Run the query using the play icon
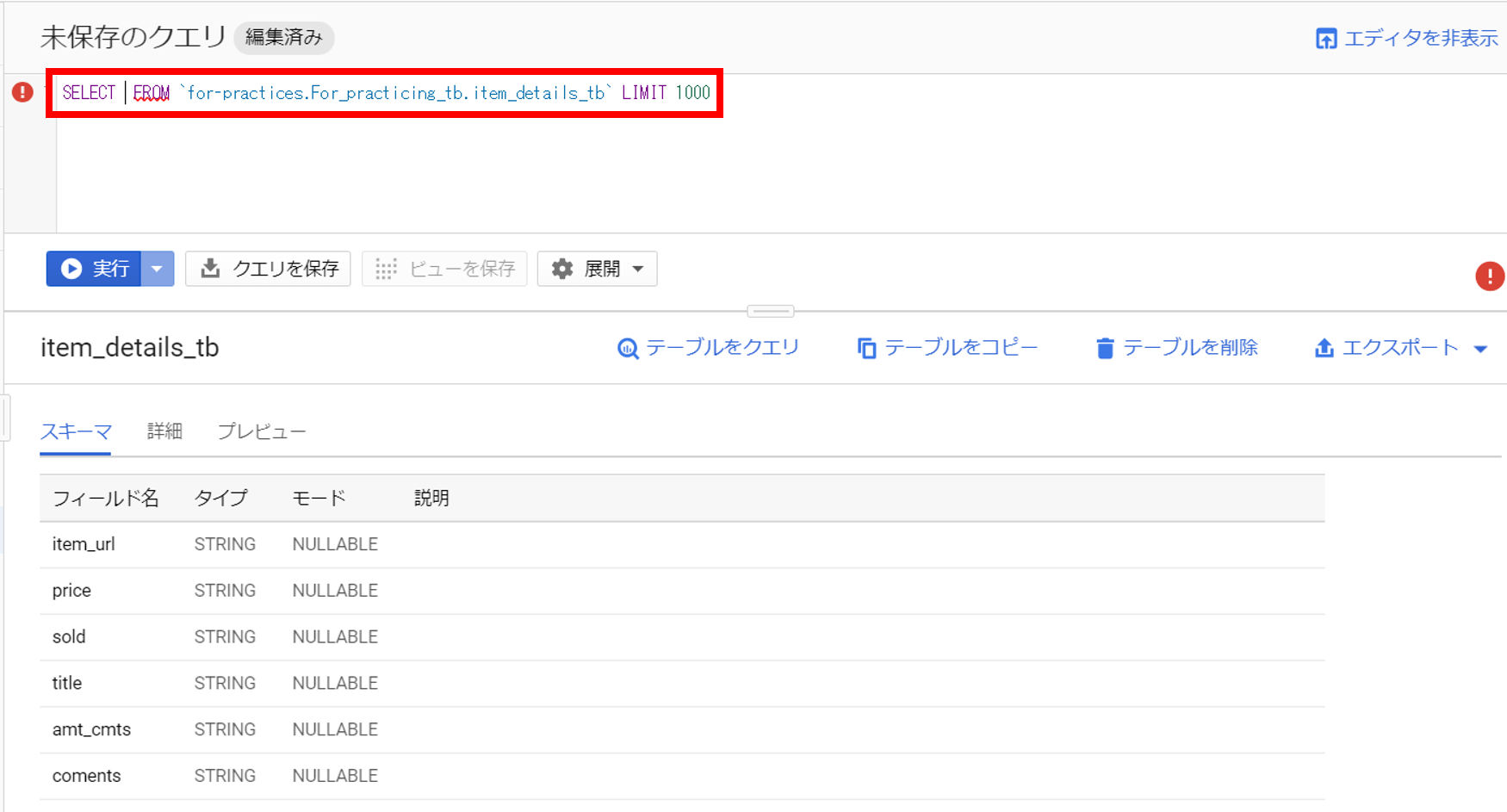The width and height of the screenshot is (1507, 812). click(x=71, y=269)
